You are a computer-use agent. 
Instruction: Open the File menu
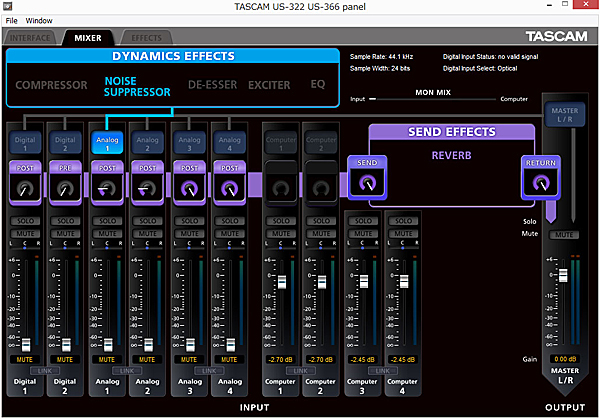[11, 20]
